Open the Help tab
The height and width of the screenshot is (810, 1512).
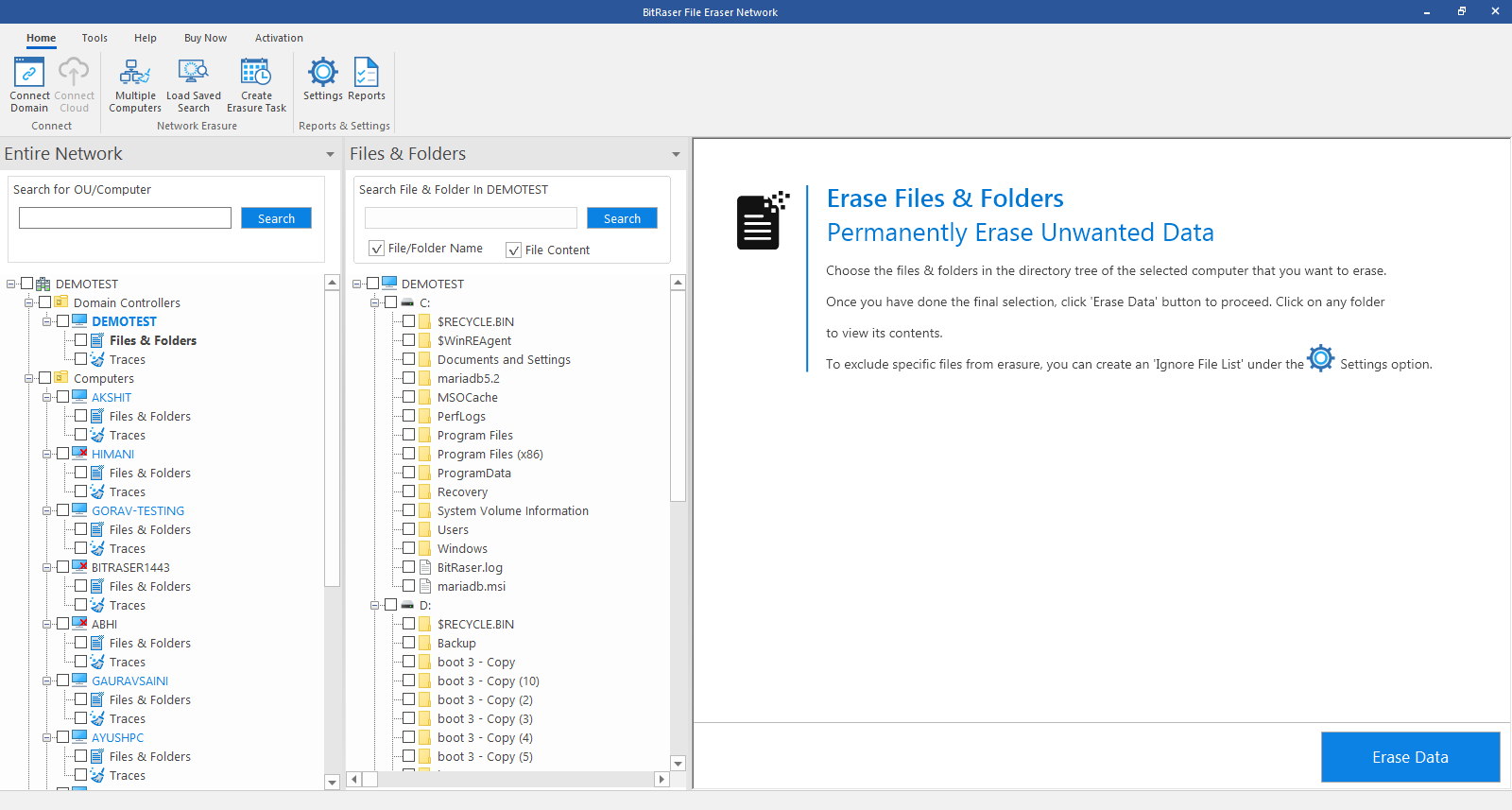click(x=146, y=38)
